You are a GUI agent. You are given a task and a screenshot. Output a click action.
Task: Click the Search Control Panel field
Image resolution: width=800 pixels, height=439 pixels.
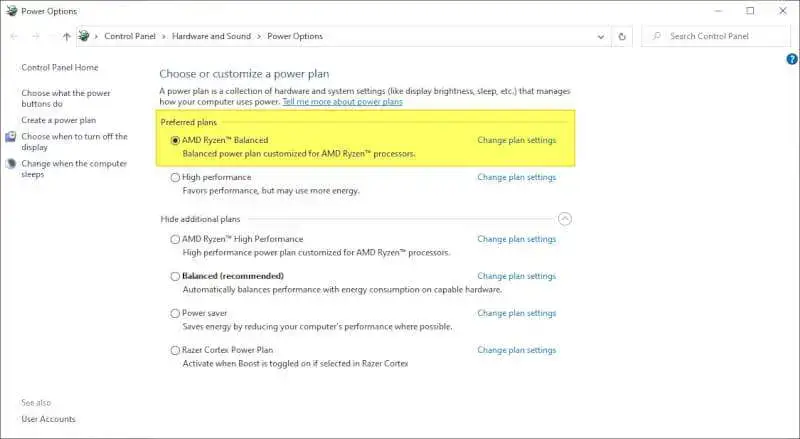click(x=716, y=36)
